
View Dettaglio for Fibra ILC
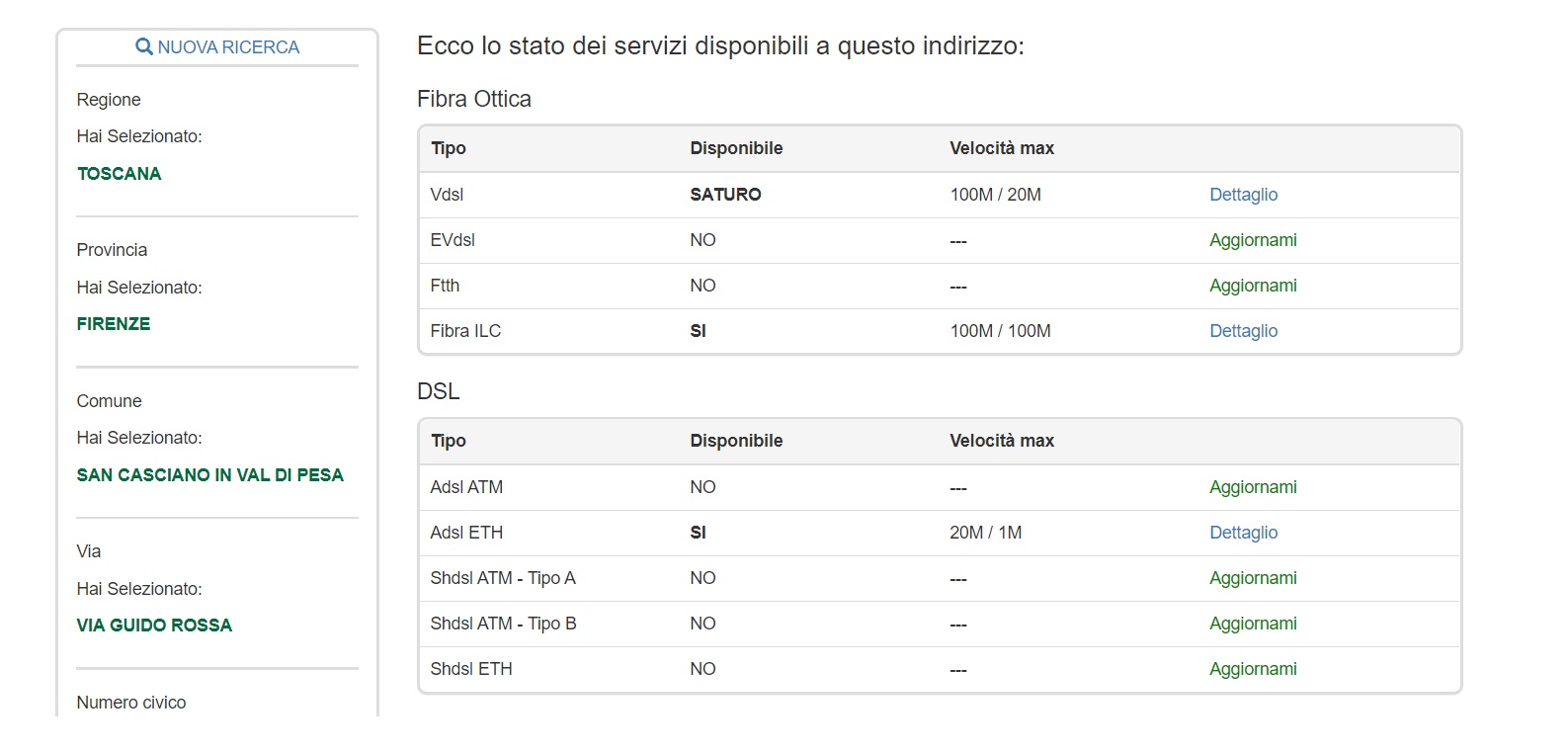point(1243,331)
